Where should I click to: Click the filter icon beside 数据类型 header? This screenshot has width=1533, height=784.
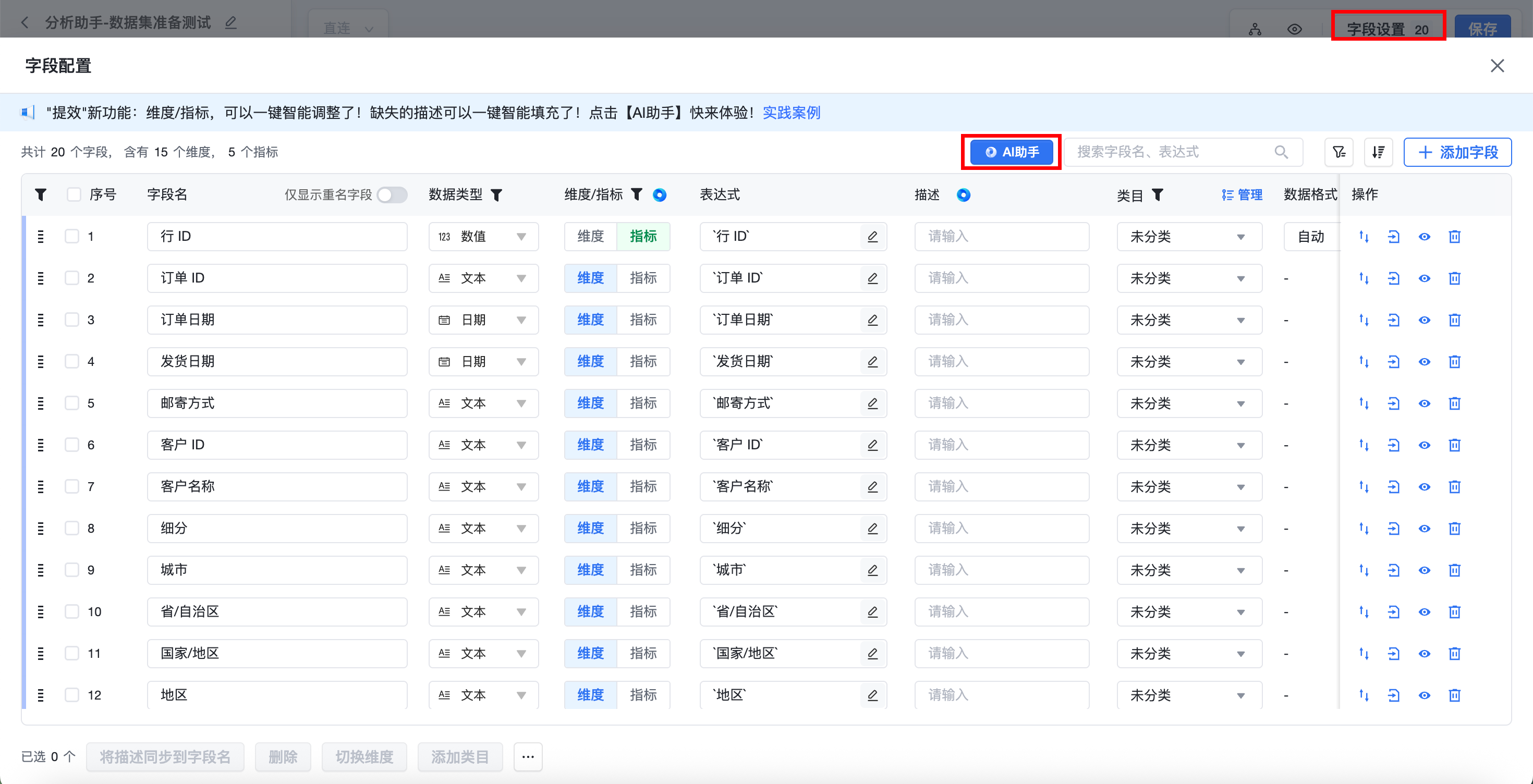coord(496,194)
